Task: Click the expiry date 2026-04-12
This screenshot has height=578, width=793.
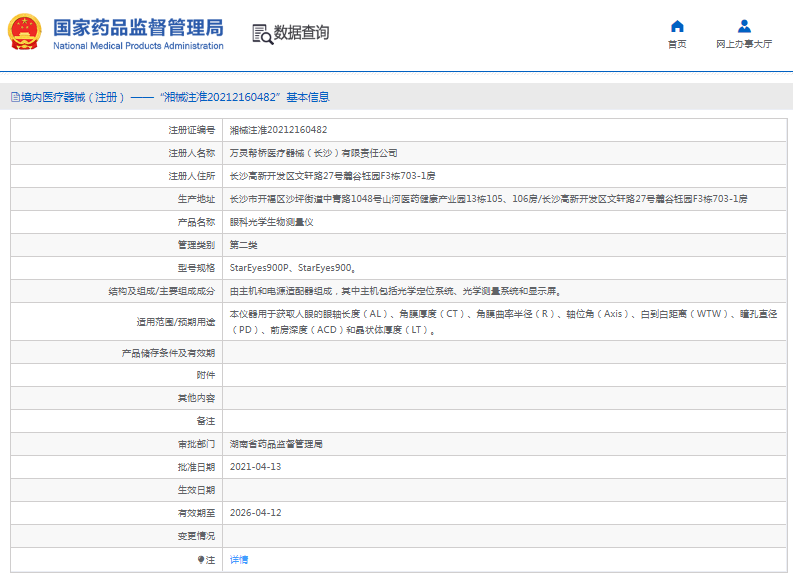Action: coord(255,513)
